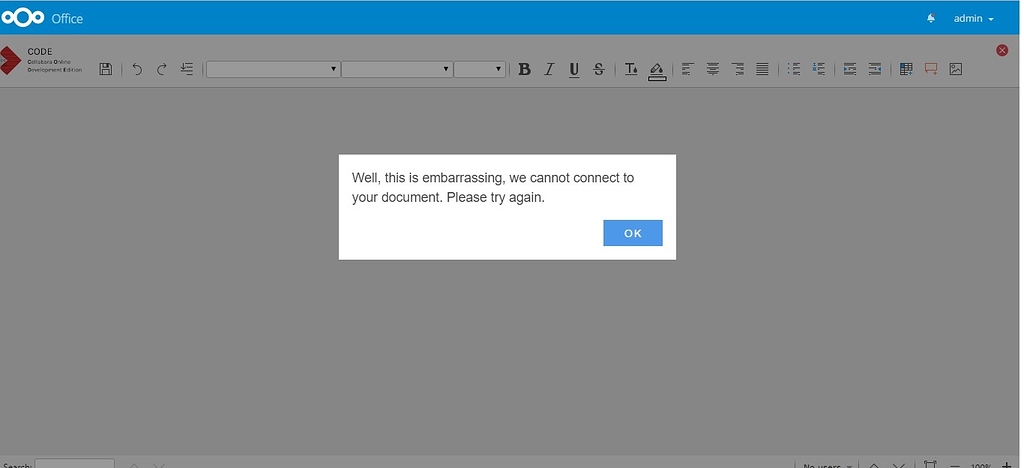Image resolution: width=1024 pixels, height=468 pixels.
Task: Insert an image graphic
Action: click(955, 69)
